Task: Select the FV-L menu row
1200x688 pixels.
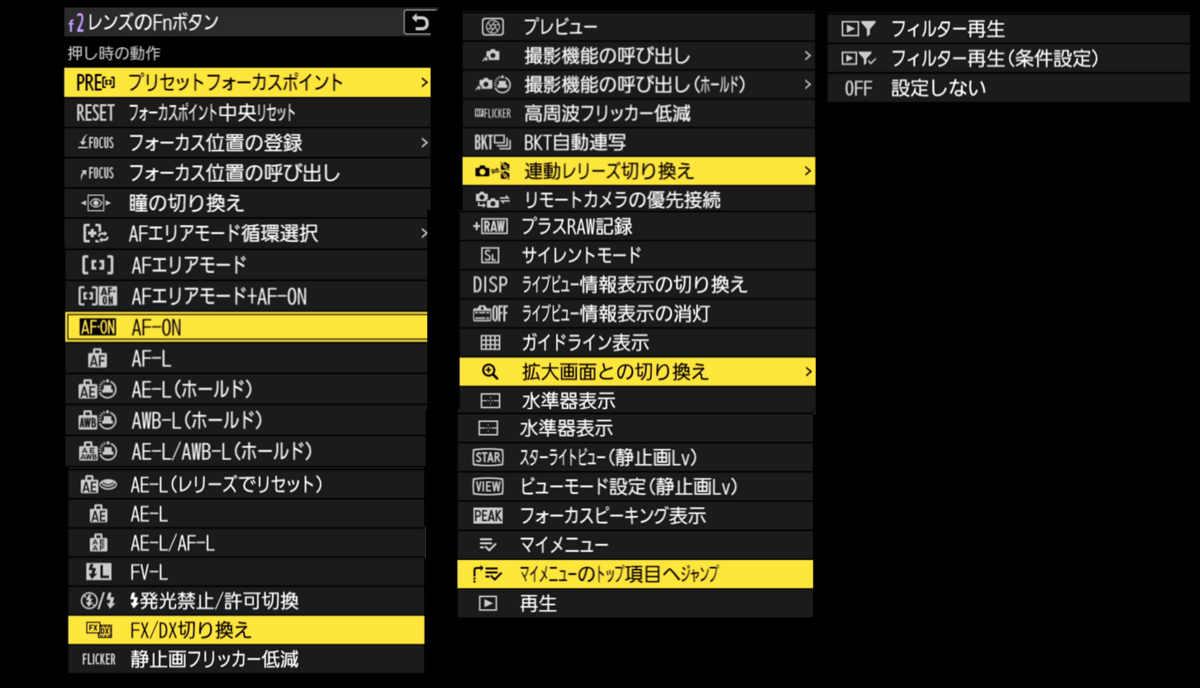Action: pyautogui.click(x=246, y=573)
